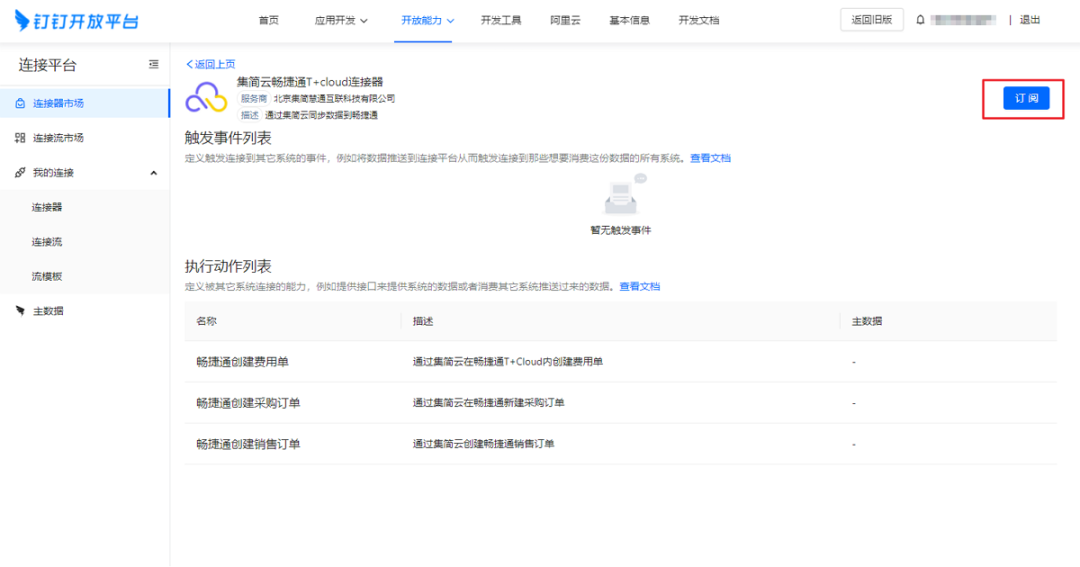Image resolution: width=1080 pixels, height=567 pixels.
Task: Click 主数据 column header
Action: (866, 321)
